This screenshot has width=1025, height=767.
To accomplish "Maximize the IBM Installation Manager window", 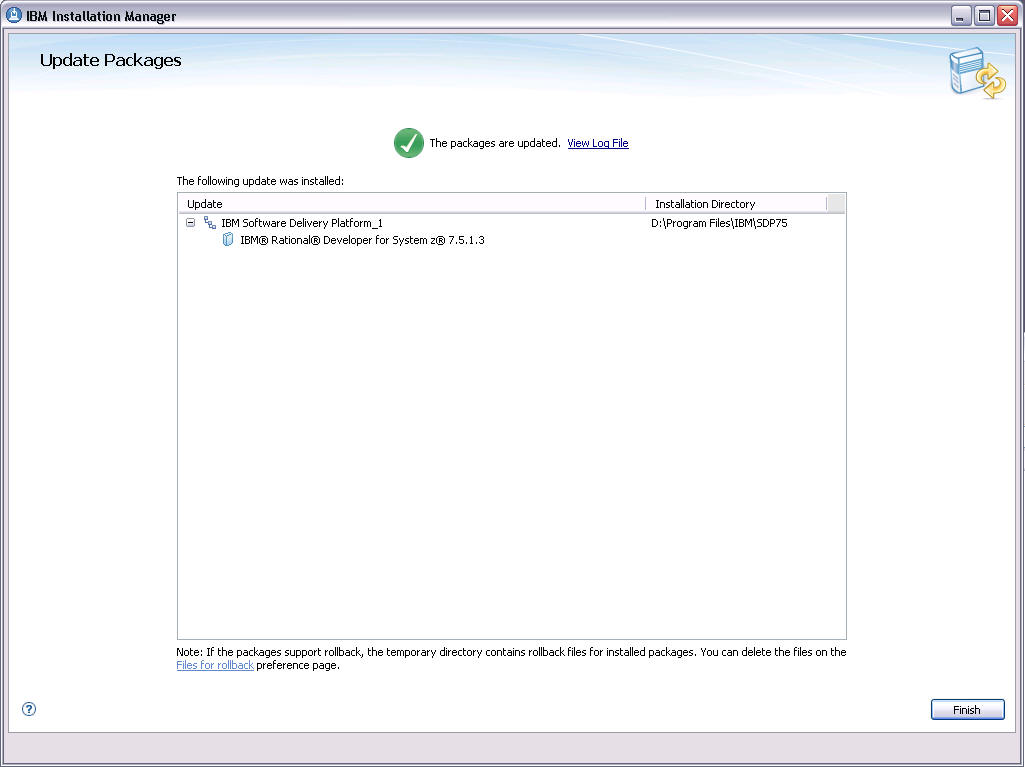I will point(984,16).
